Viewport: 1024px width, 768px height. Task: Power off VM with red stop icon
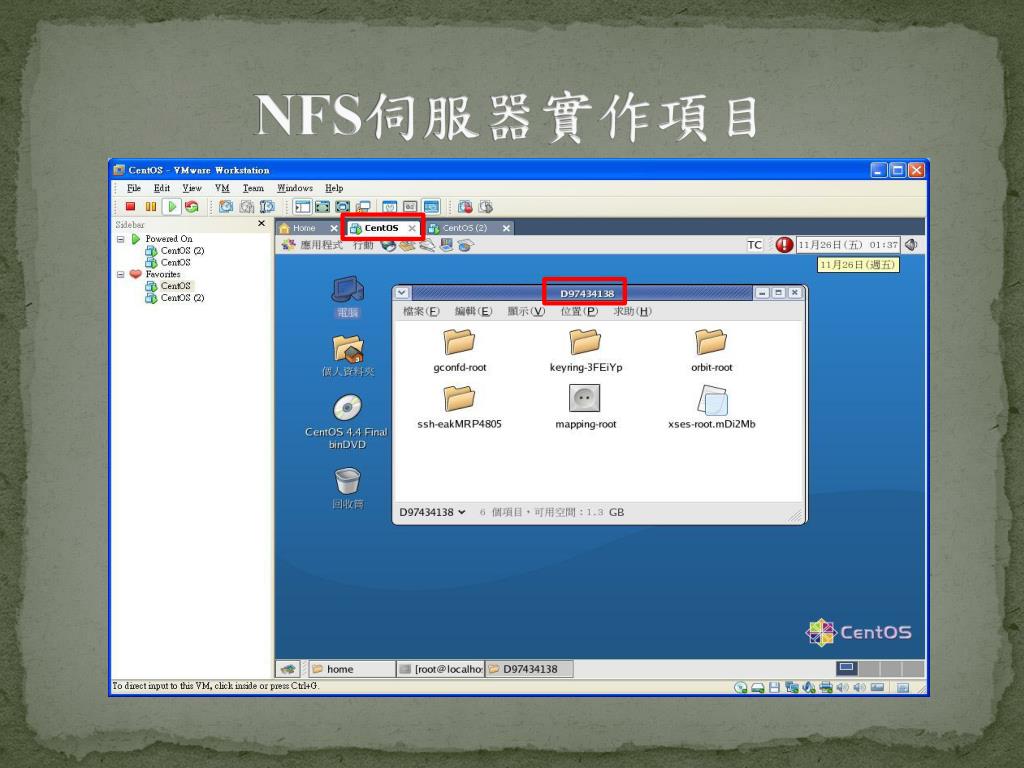[131, 206]
